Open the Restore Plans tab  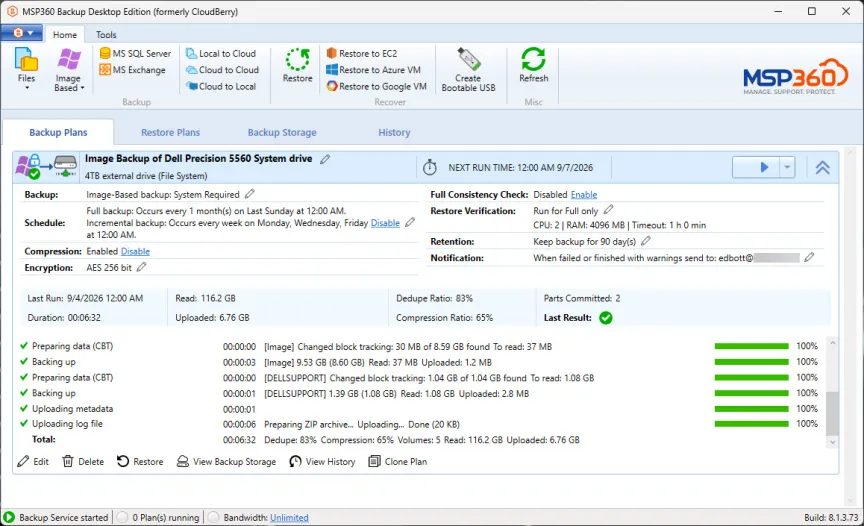170,132
